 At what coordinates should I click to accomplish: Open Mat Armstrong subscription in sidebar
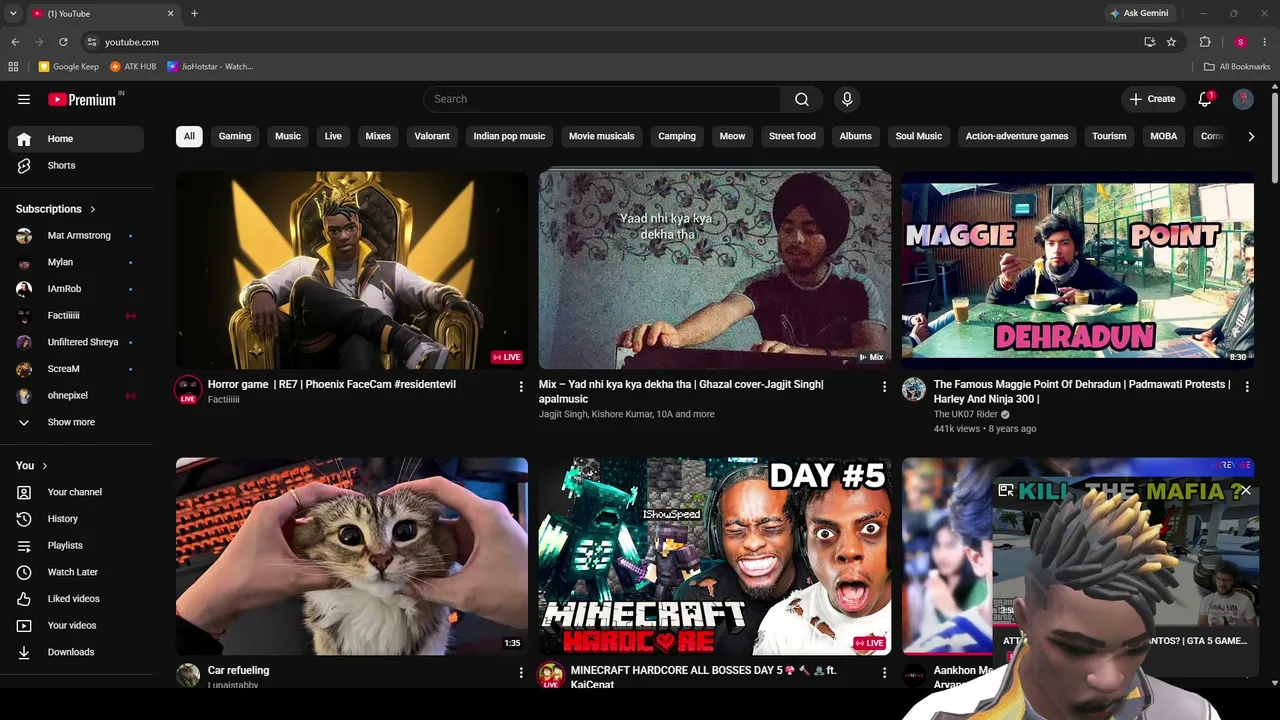[76, 236]
